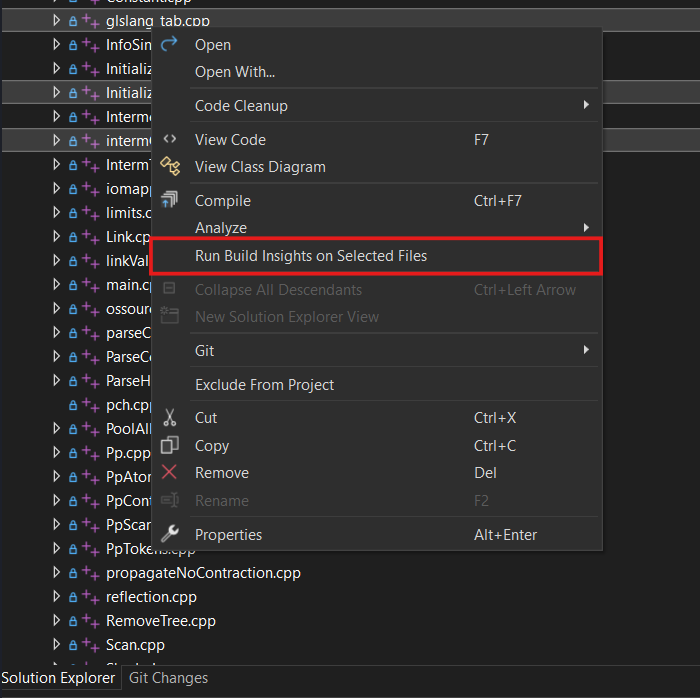
Task: Open the Analyze submenu arrow
Action: click(x=586, y=228)
